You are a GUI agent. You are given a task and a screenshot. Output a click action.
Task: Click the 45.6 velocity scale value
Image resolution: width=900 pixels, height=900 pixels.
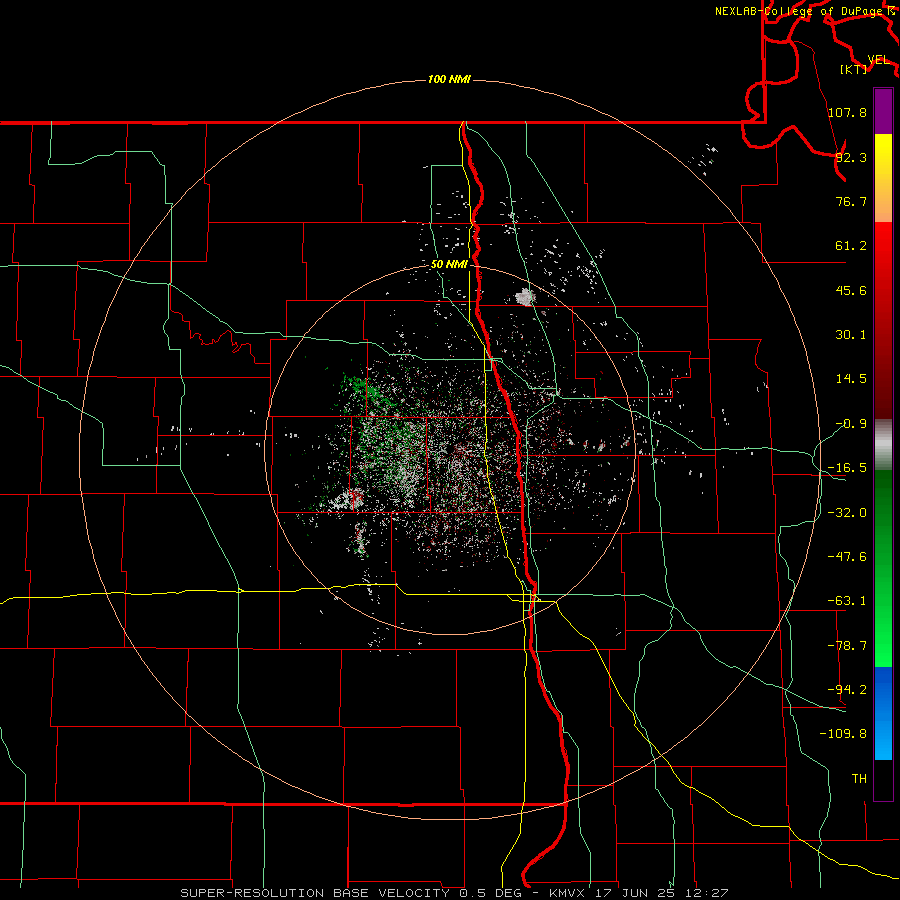click(851, 290)
